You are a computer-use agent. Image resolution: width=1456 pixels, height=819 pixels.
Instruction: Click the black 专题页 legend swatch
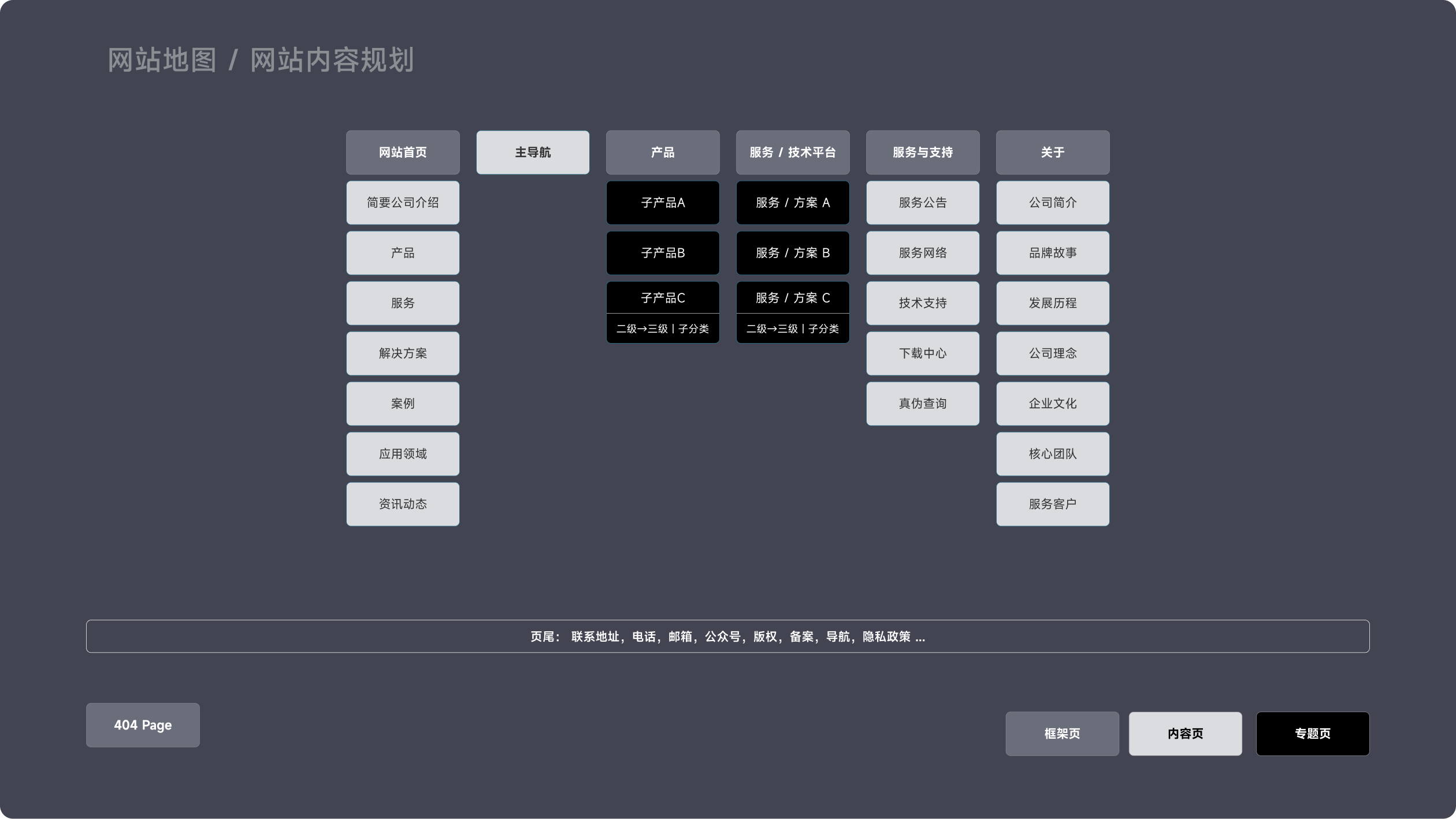point(1312,734)
